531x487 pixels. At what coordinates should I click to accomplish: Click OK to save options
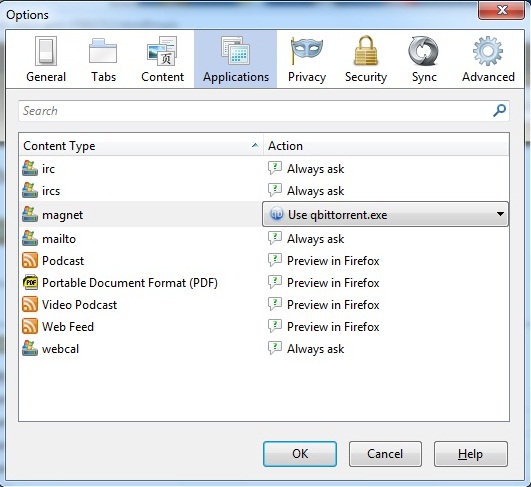click(300, 454)
